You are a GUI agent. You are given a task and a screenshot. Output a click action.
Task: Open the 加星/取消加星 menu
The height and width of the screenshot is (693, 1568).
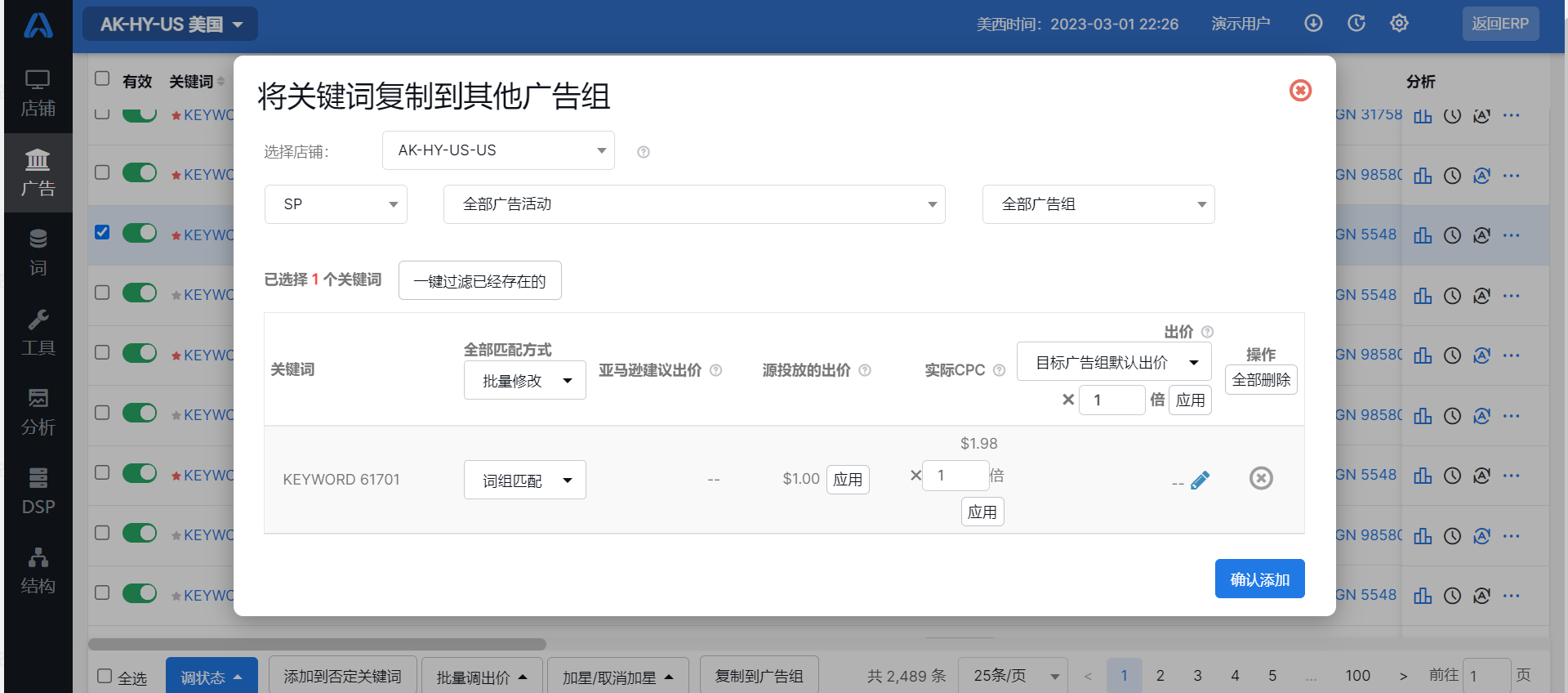click(617, 677)
